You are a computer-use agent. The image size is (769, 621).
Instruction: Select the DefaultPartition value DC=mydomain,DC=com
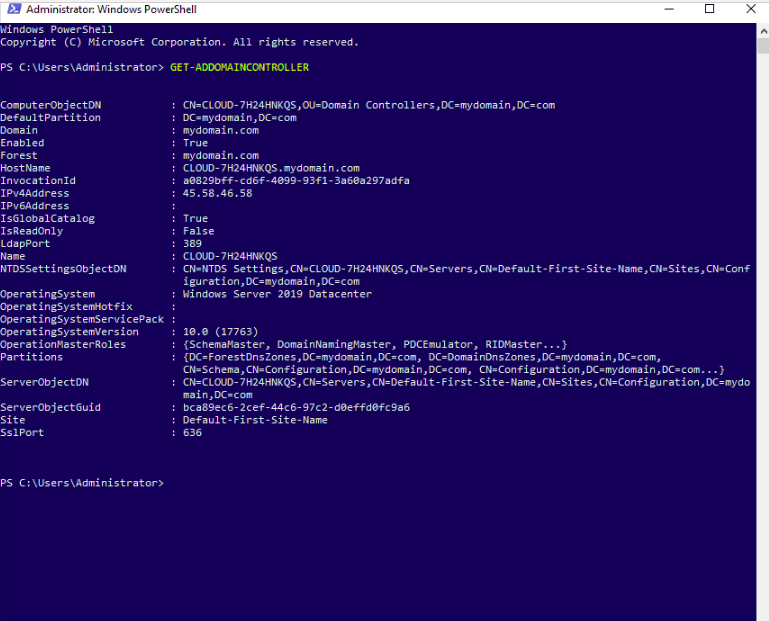pos(239,118)
